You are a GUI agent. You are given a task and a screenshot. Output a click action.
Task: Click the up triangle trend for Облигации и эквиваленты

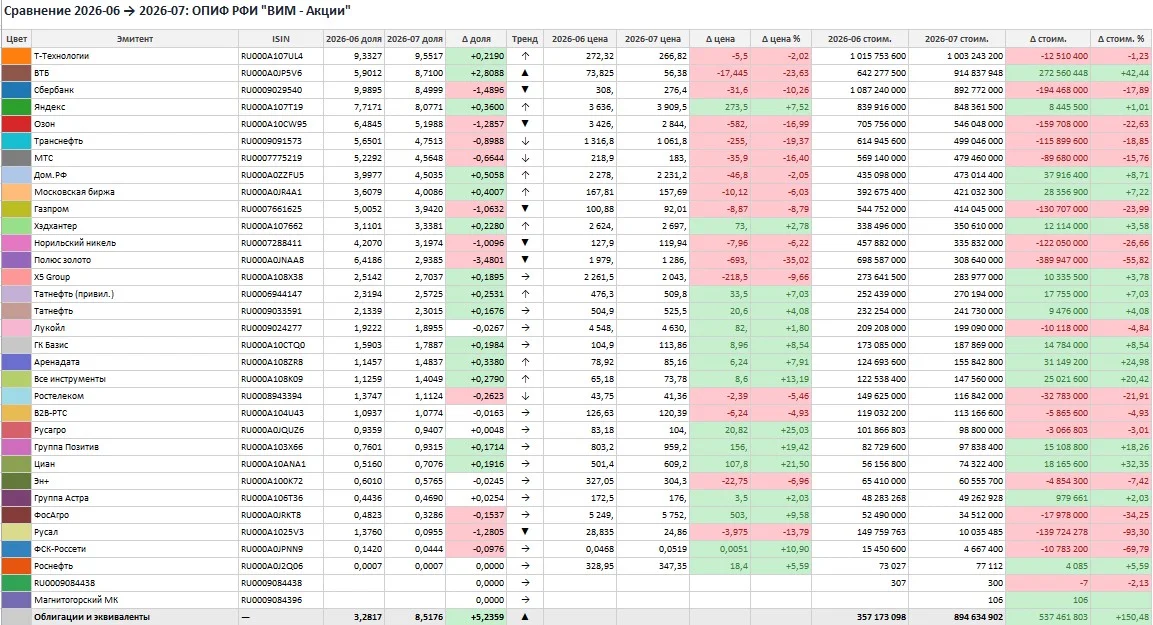coord(525,617)
